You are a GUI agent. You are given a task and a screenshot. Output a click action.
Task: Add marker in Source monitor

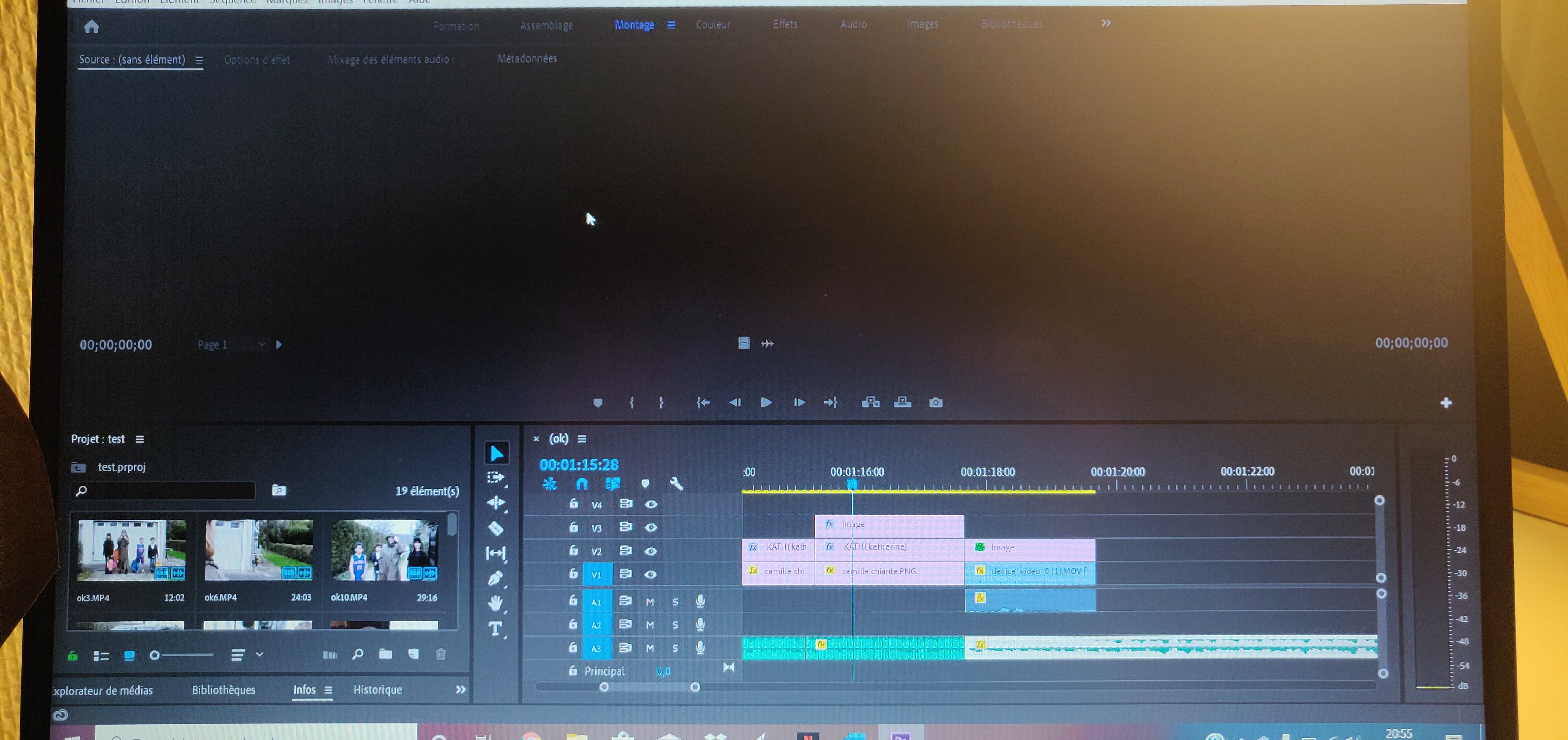point(598,403)
